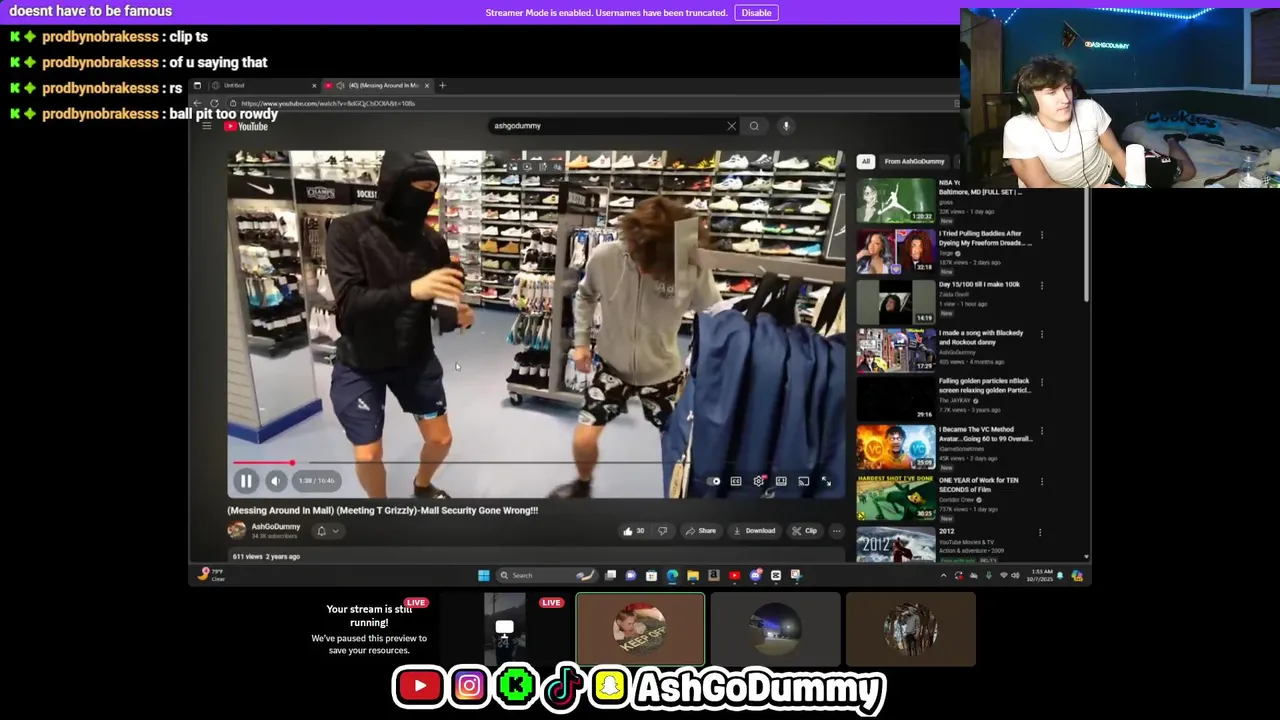Click the browser address bar URL
Screen dimensions: 1280x720
coord(327,104)
